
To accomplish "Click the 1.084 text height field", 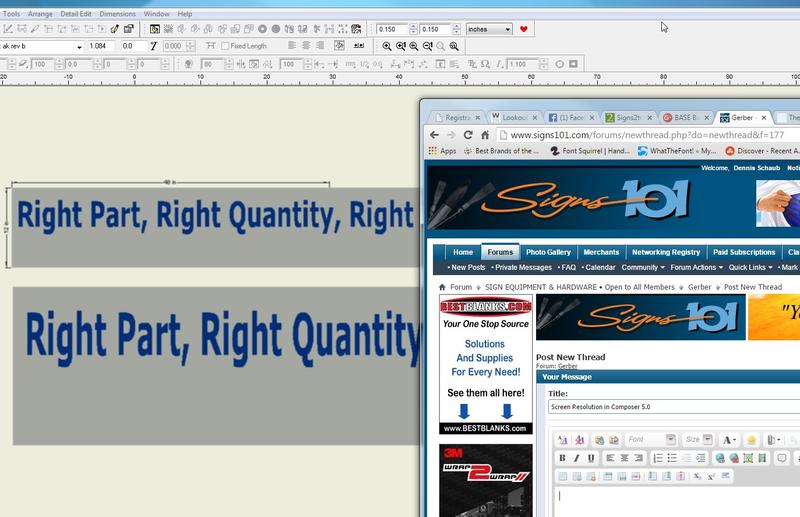I will [x=102, y=46].
